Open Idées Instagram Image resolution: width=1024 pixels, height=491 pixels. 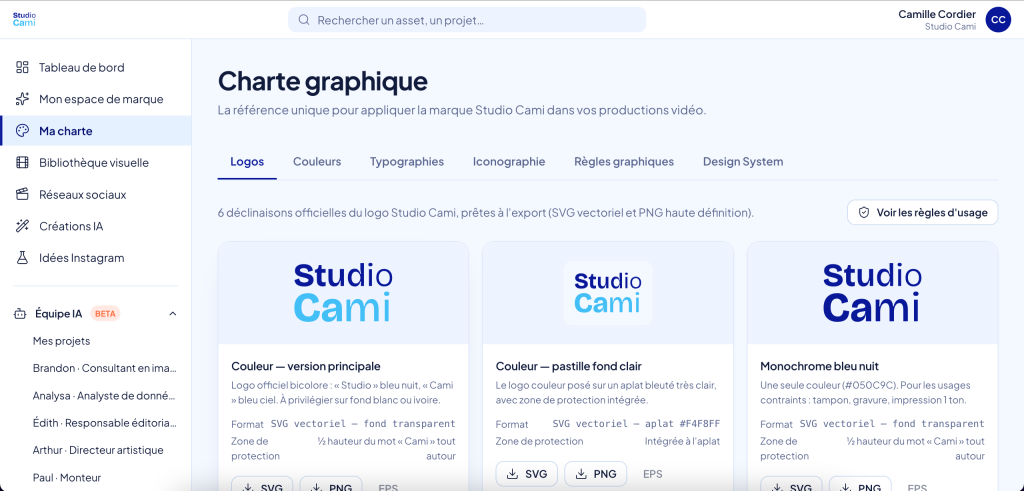point(95,258)
